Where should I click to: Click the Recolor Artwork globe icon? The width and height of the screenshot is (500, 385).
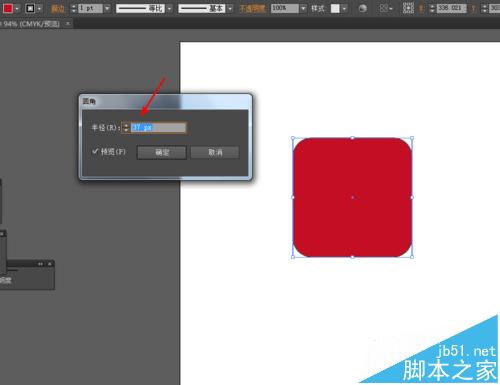tap(363, 9)
